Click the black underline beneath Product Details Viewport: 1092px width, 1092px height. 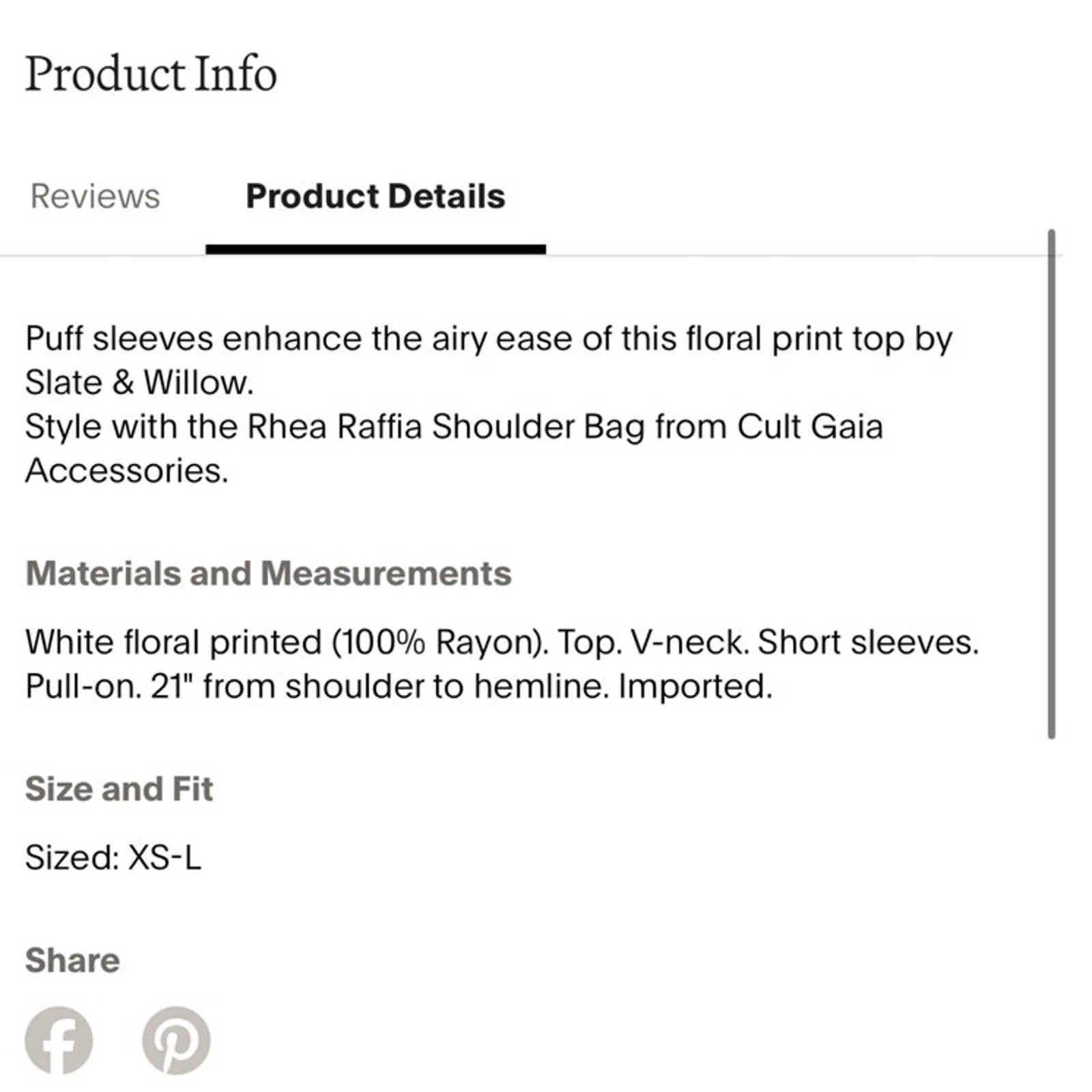pos(375,249)
